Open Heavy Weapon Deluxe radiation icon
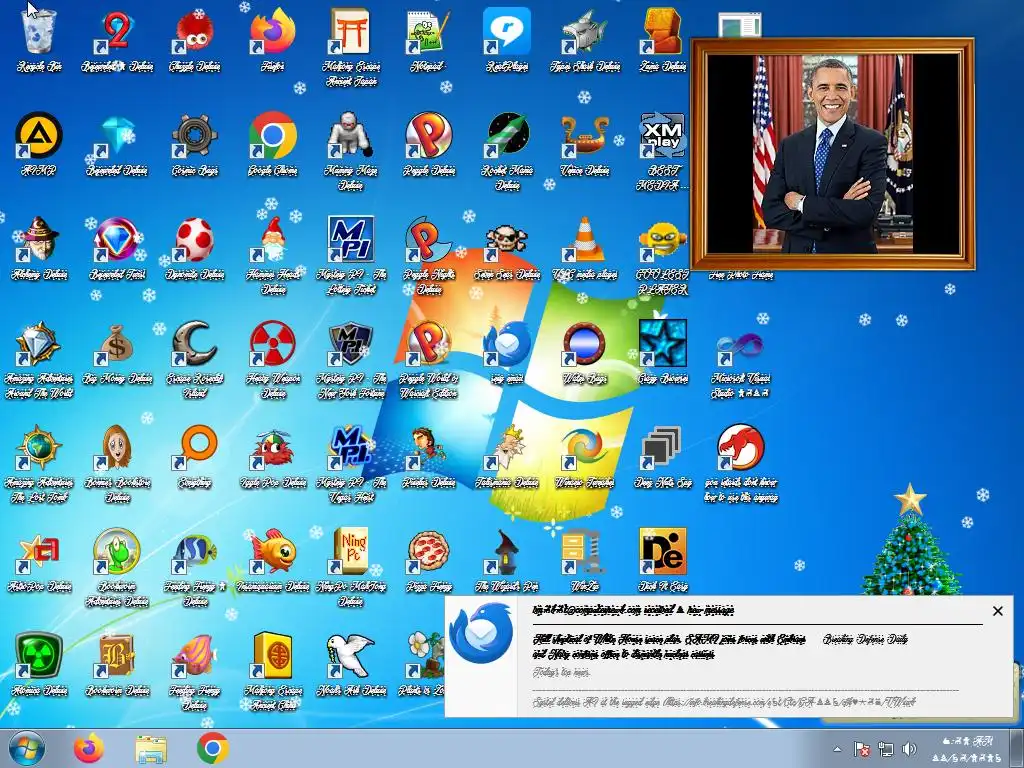Image resolution: width=1024 pixels, height=768 pixels. (273, 343)
